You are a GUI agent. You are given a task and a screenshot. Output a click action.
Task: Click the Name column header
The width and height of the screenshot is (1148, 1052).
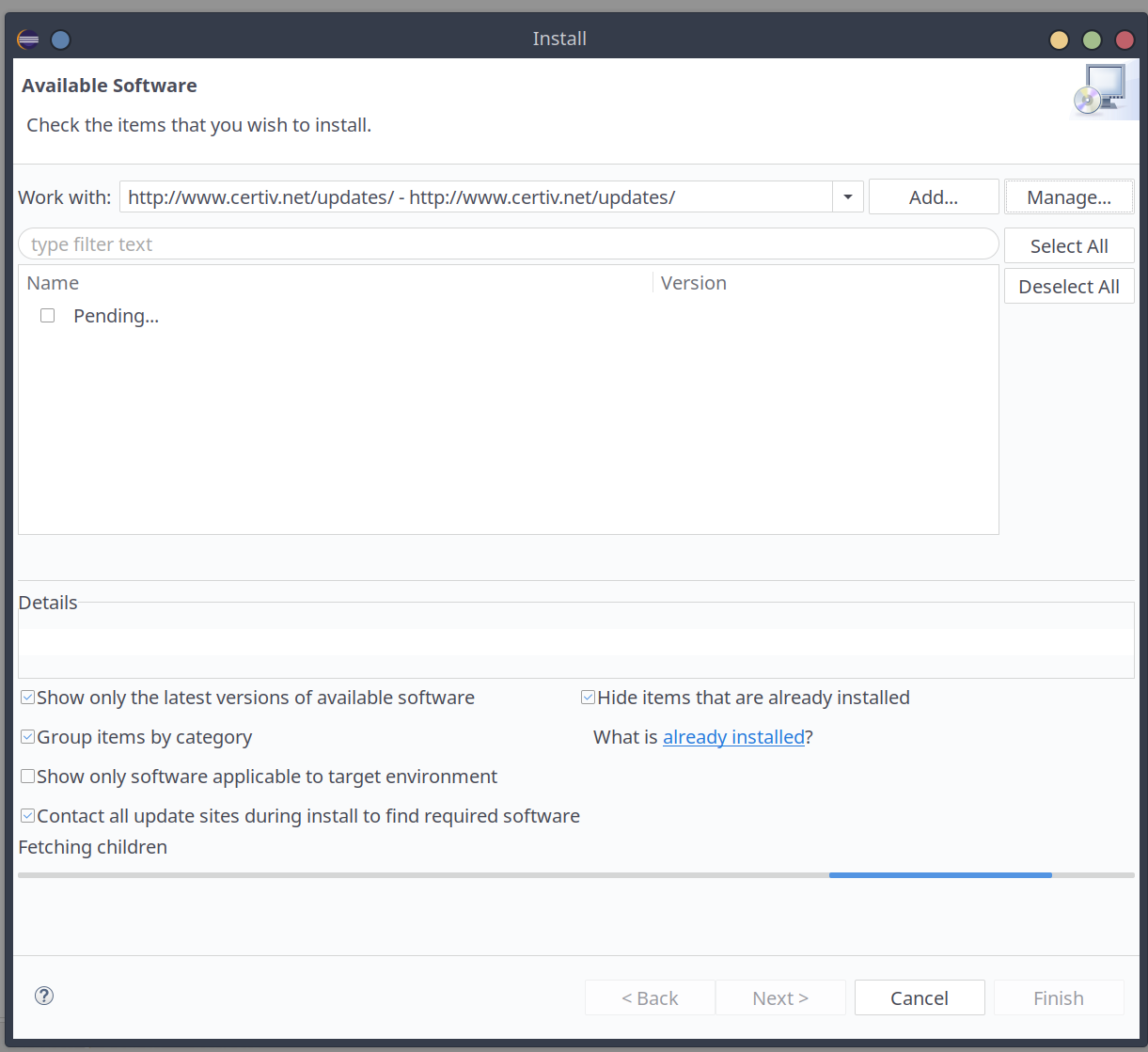[53, 283]
